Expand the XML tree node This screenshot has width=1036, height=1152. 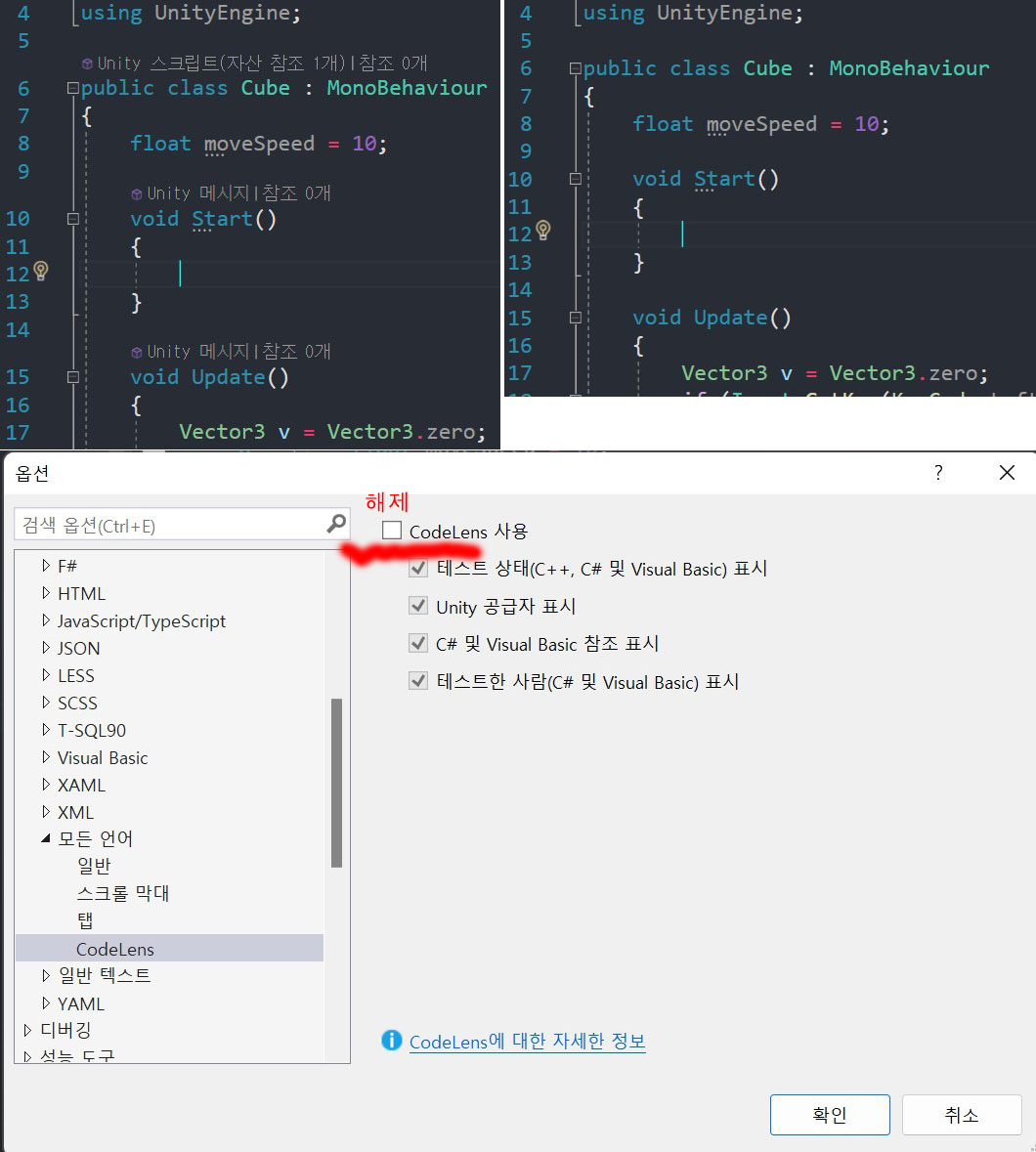click(x=46, y=811)
